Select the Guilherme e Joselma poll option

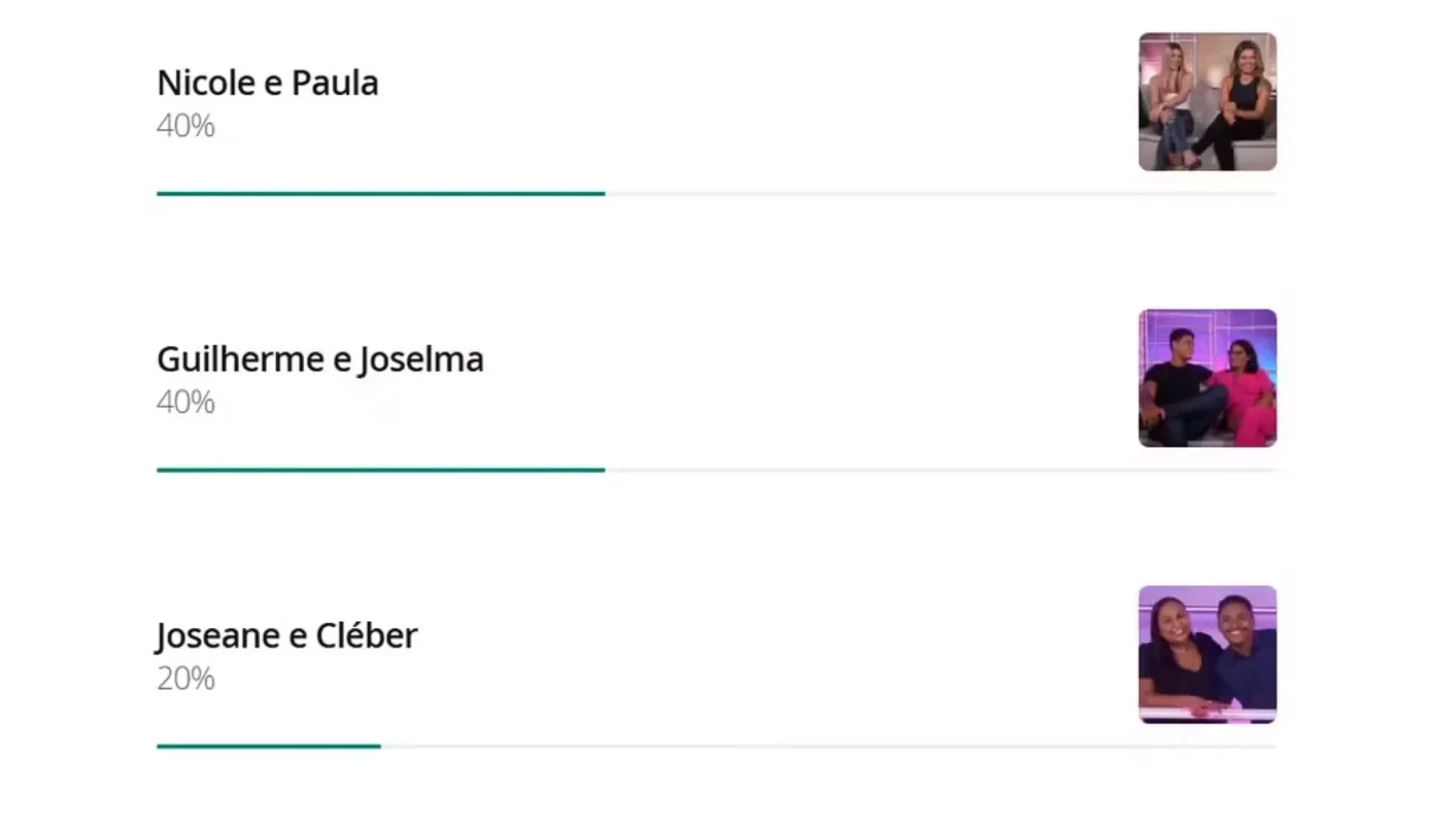319,359
